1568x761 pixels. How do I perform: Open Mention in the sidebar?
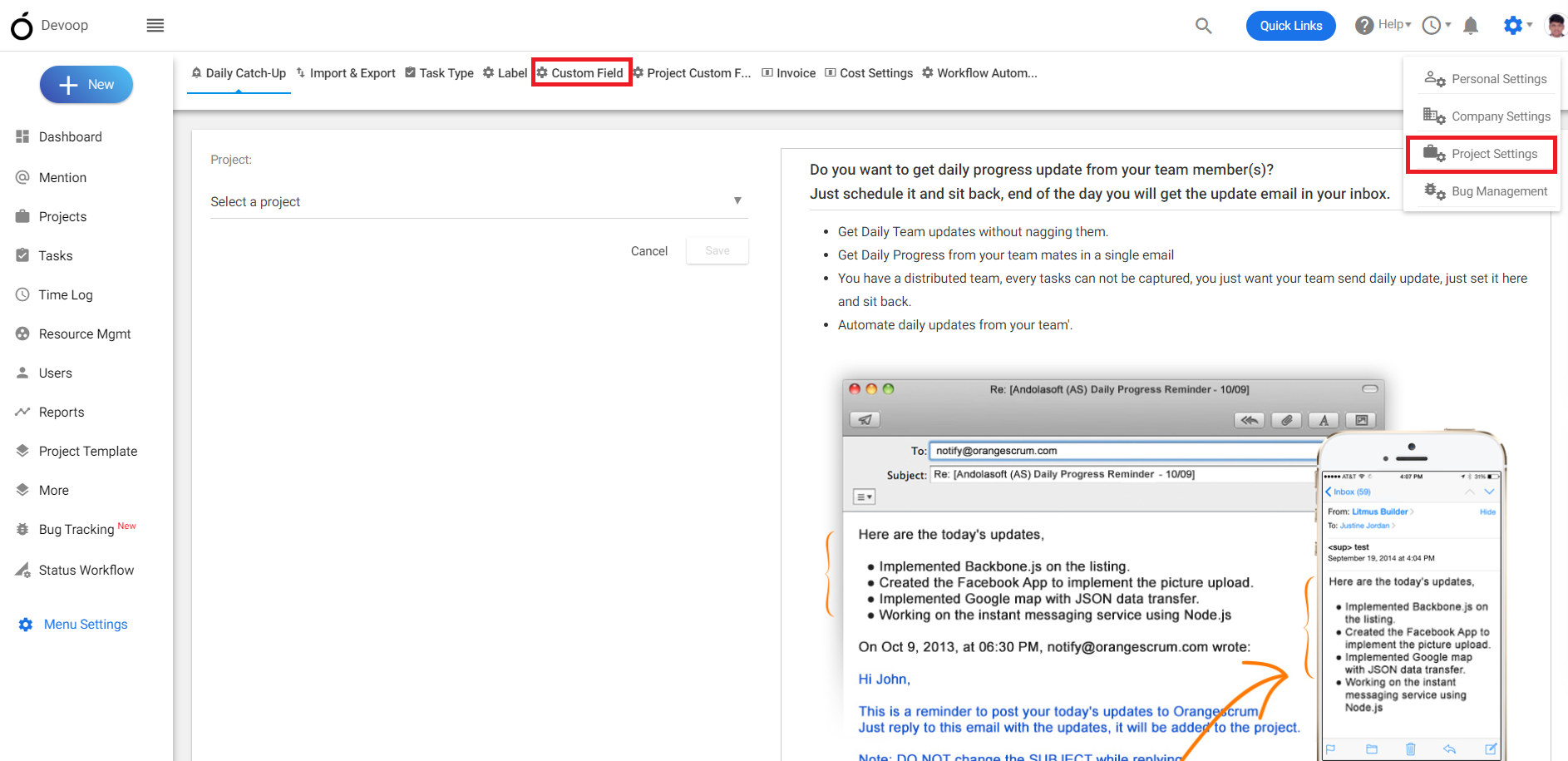pyautogui.click(x=62, y=177)
